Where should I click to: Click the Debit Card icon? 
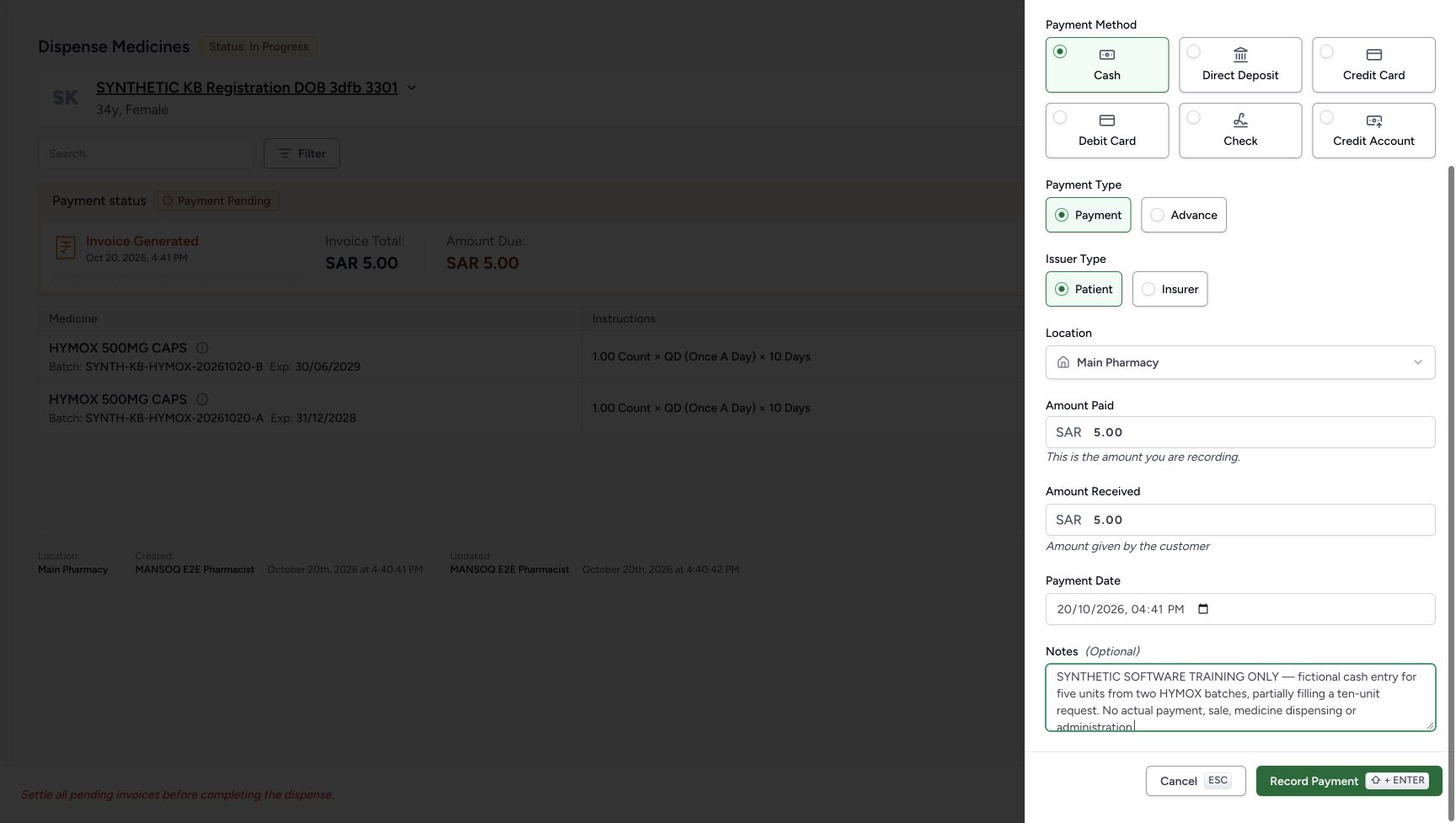pyautogui.click(x=1107, y=120)
